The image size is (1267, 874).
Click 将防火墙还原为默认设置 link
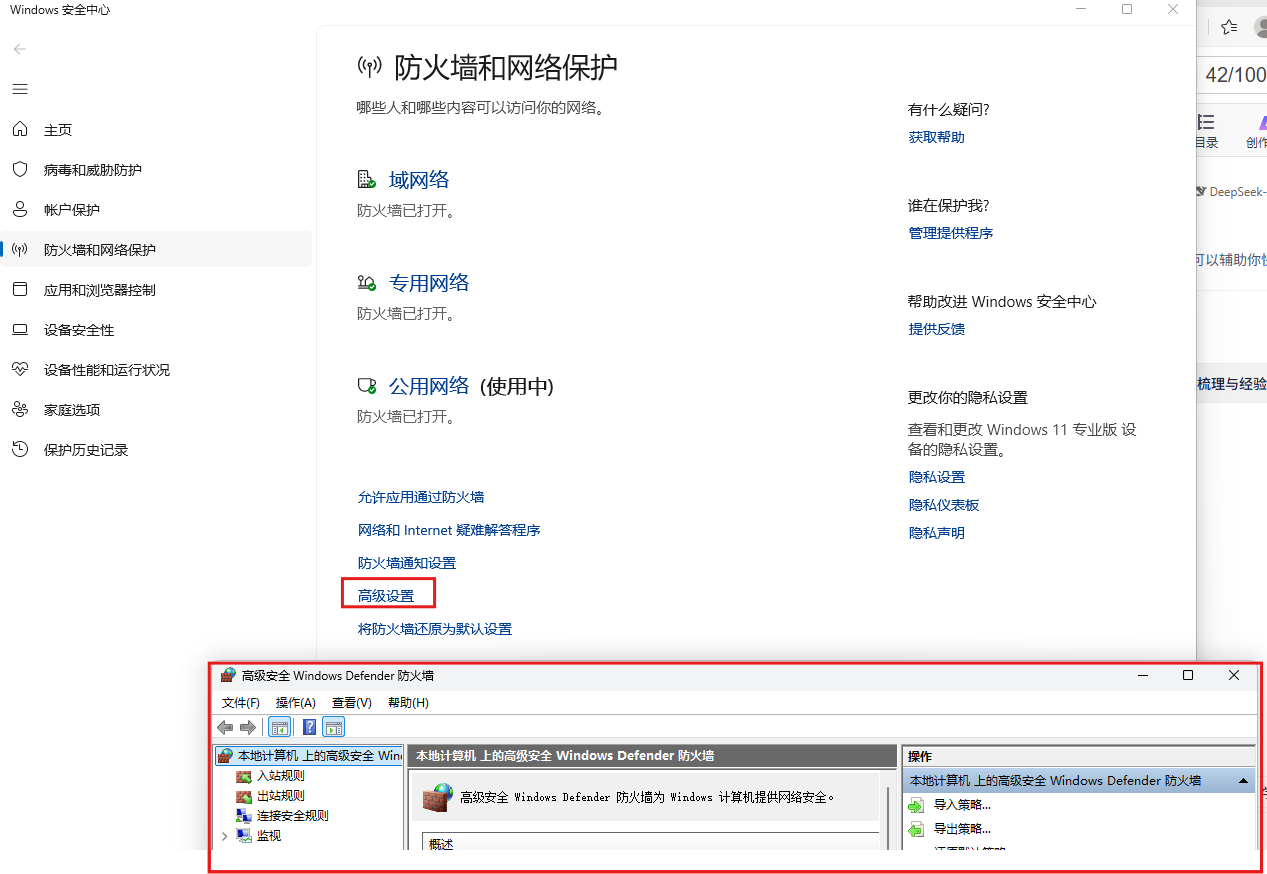435,629
